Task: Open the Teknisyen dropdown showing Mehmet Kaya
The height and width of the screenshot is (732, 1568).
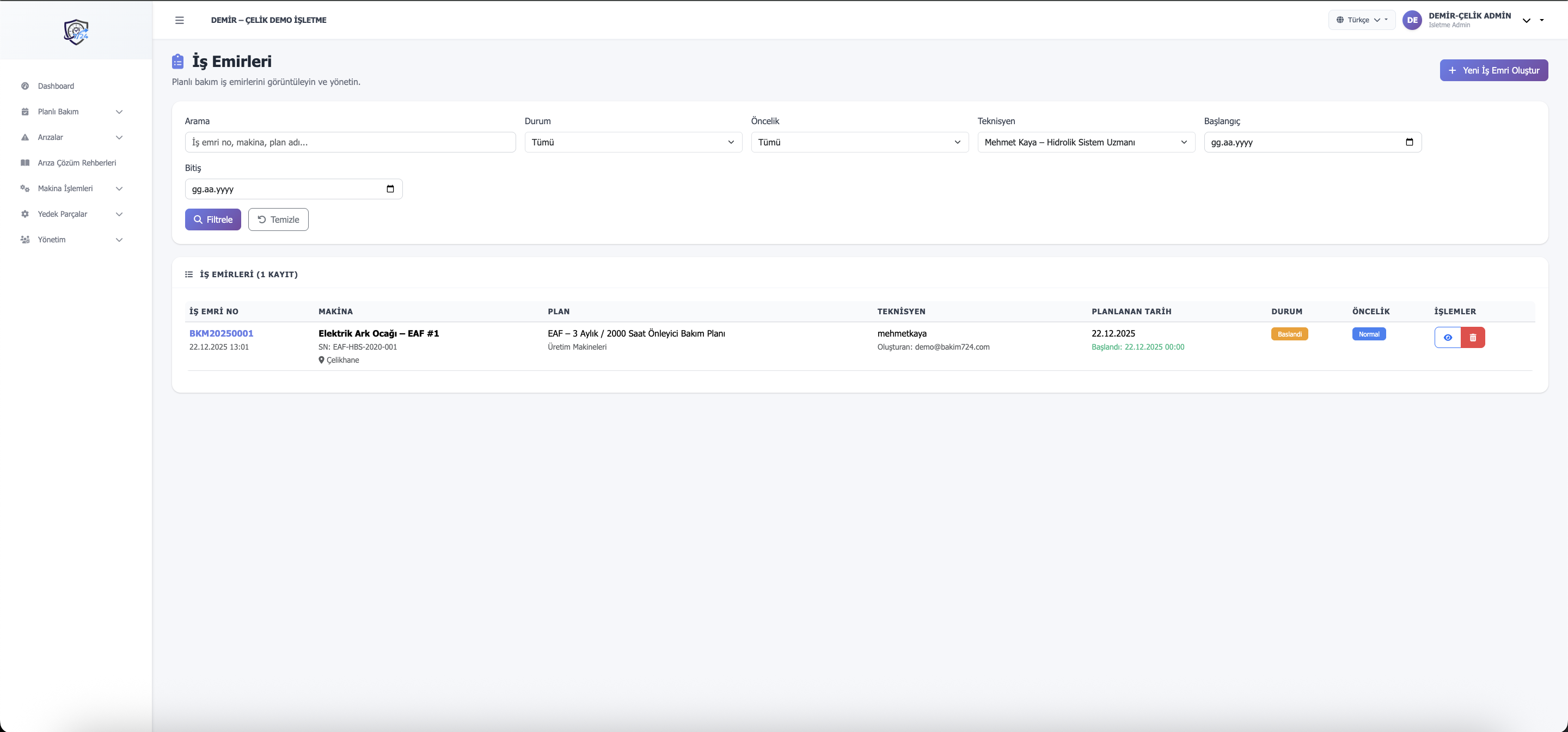Action: tap(1086, 142)
